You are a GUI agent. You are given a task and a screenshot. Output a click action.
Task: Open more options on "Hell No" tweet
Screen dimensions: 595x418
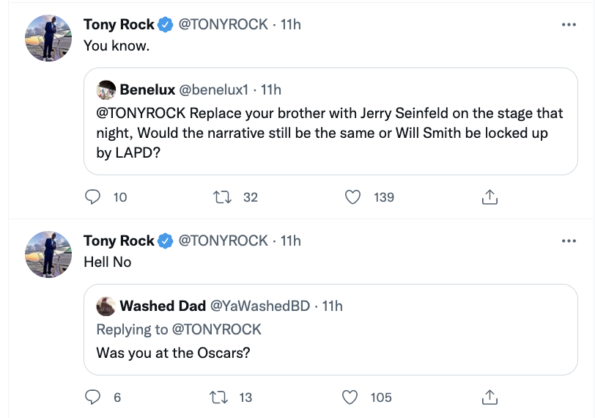coord(569,241)
